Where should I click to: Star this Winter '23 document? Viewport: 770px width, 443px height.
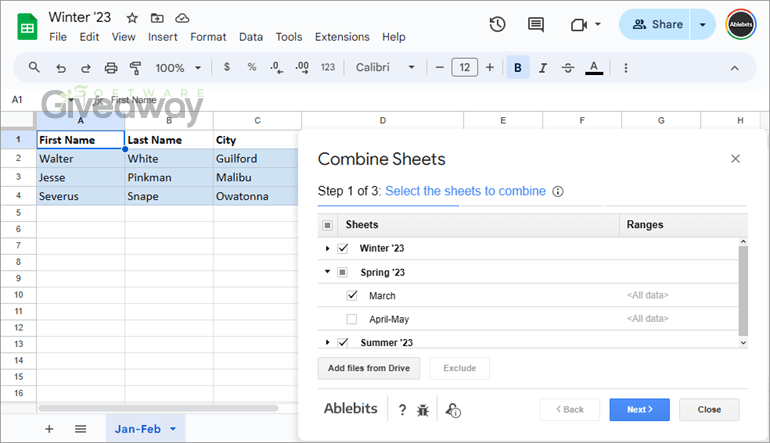[131, 18]
